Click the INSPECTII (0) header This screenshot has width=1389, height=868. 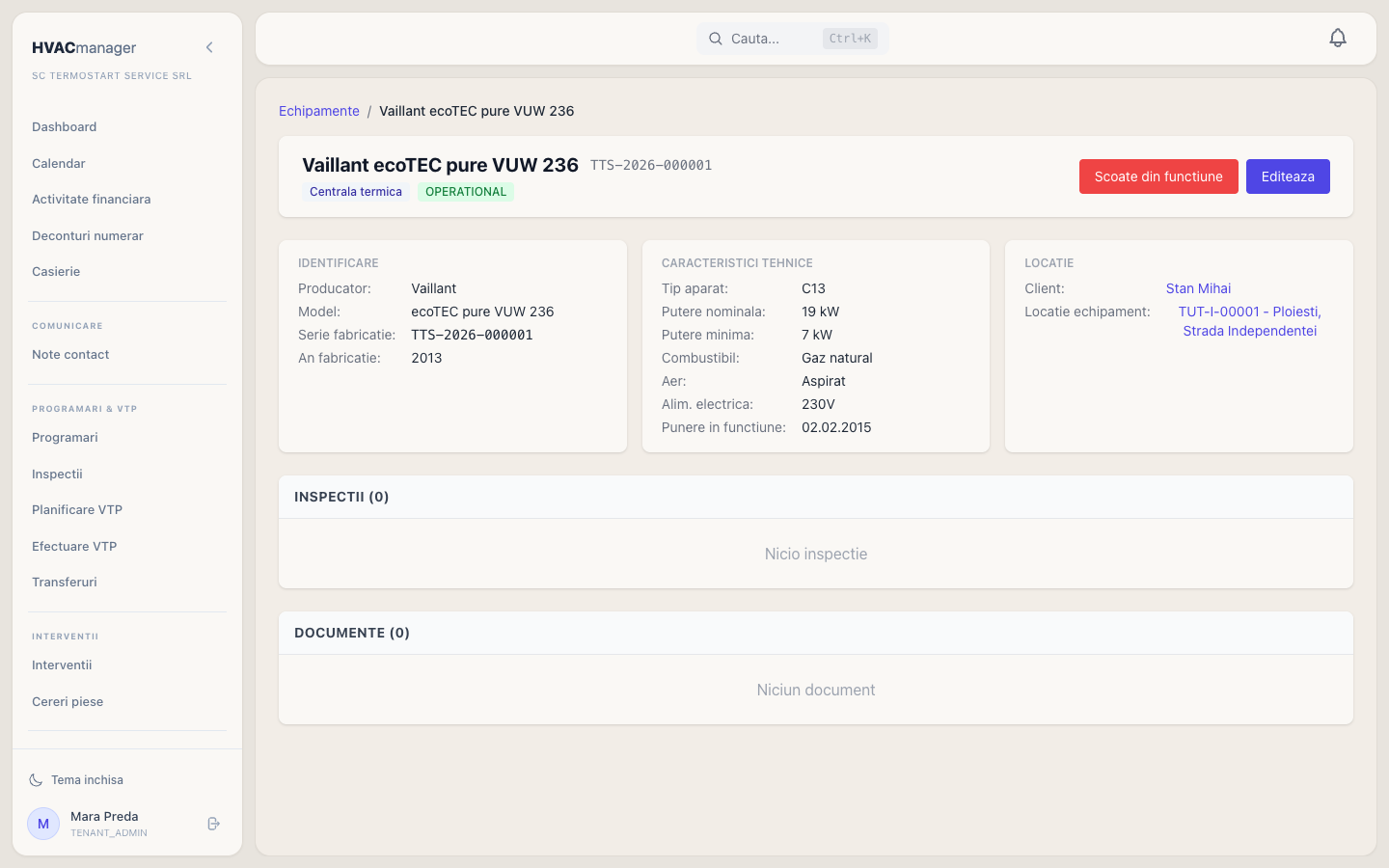[x=341, y=497]
